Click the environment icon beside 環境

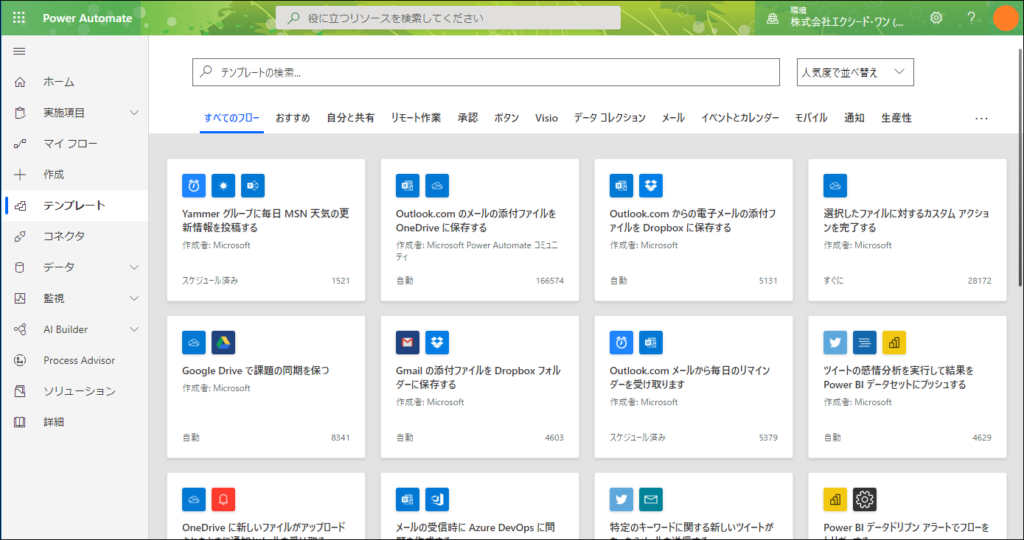click(773, 18)
